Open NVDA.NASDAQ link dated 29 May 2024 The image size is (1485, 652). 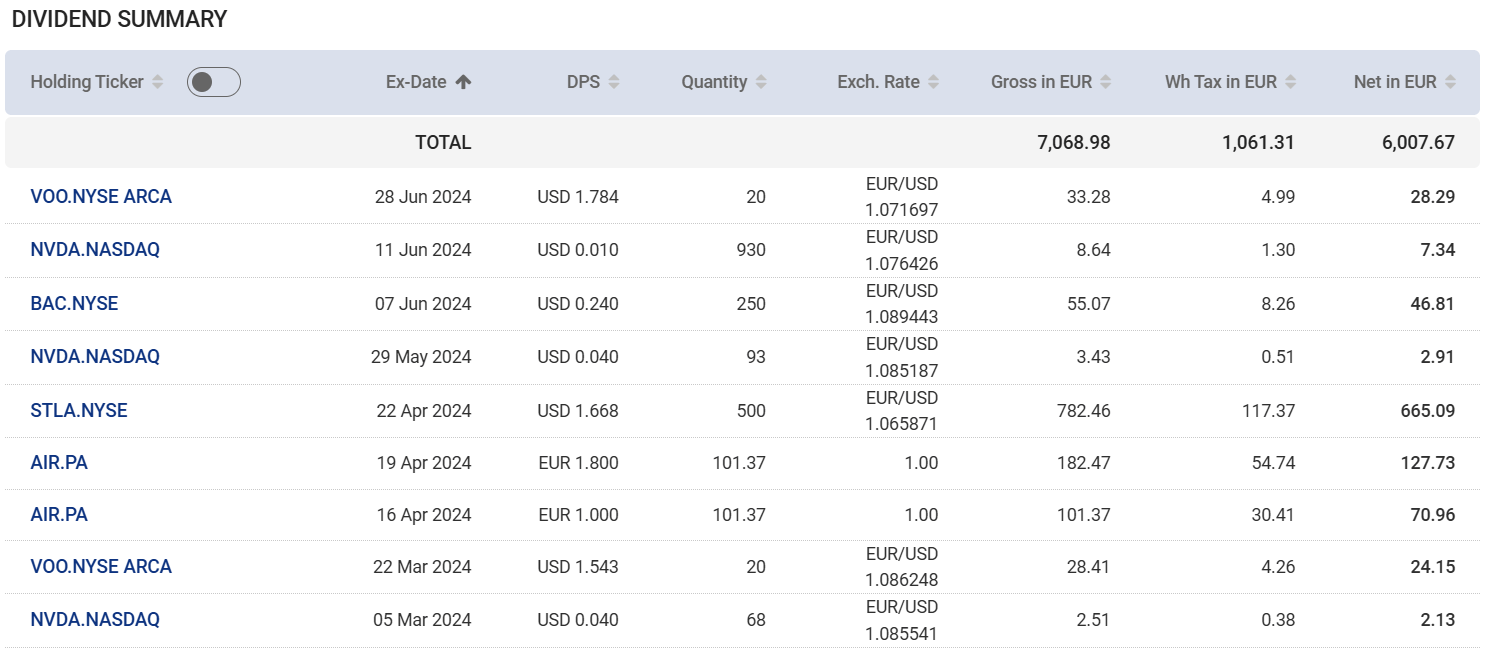click(95, 357)
